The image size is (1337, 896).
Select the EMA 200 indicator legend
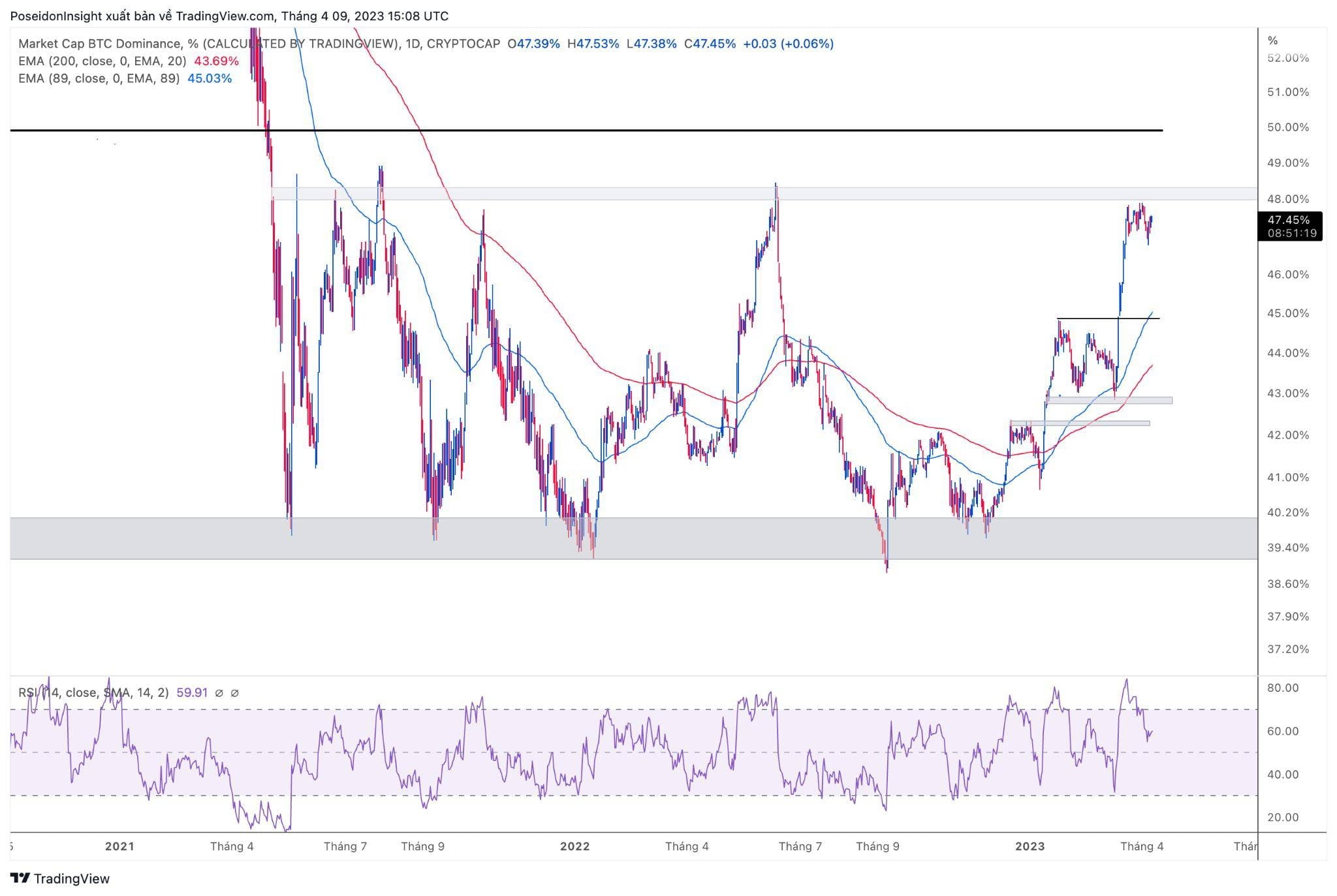coord(102,61)
